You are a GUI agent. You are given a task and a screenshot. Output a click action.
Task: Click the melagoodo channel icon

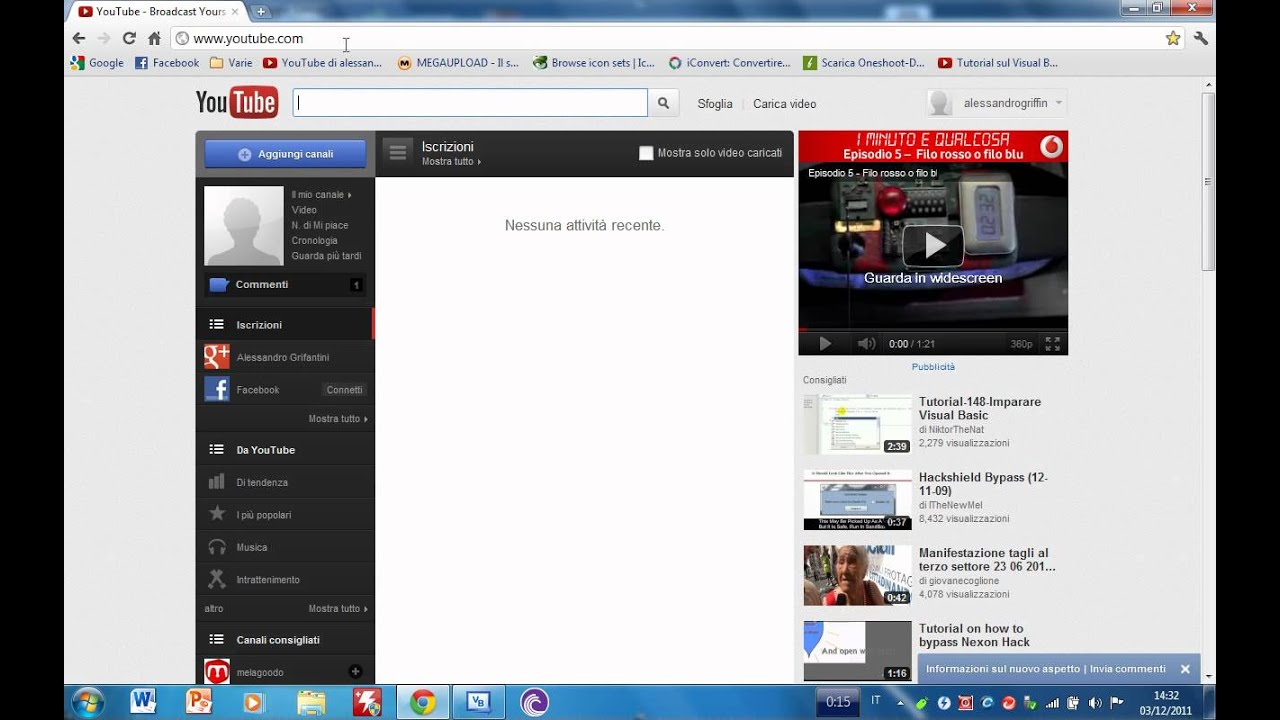(217, 671)
